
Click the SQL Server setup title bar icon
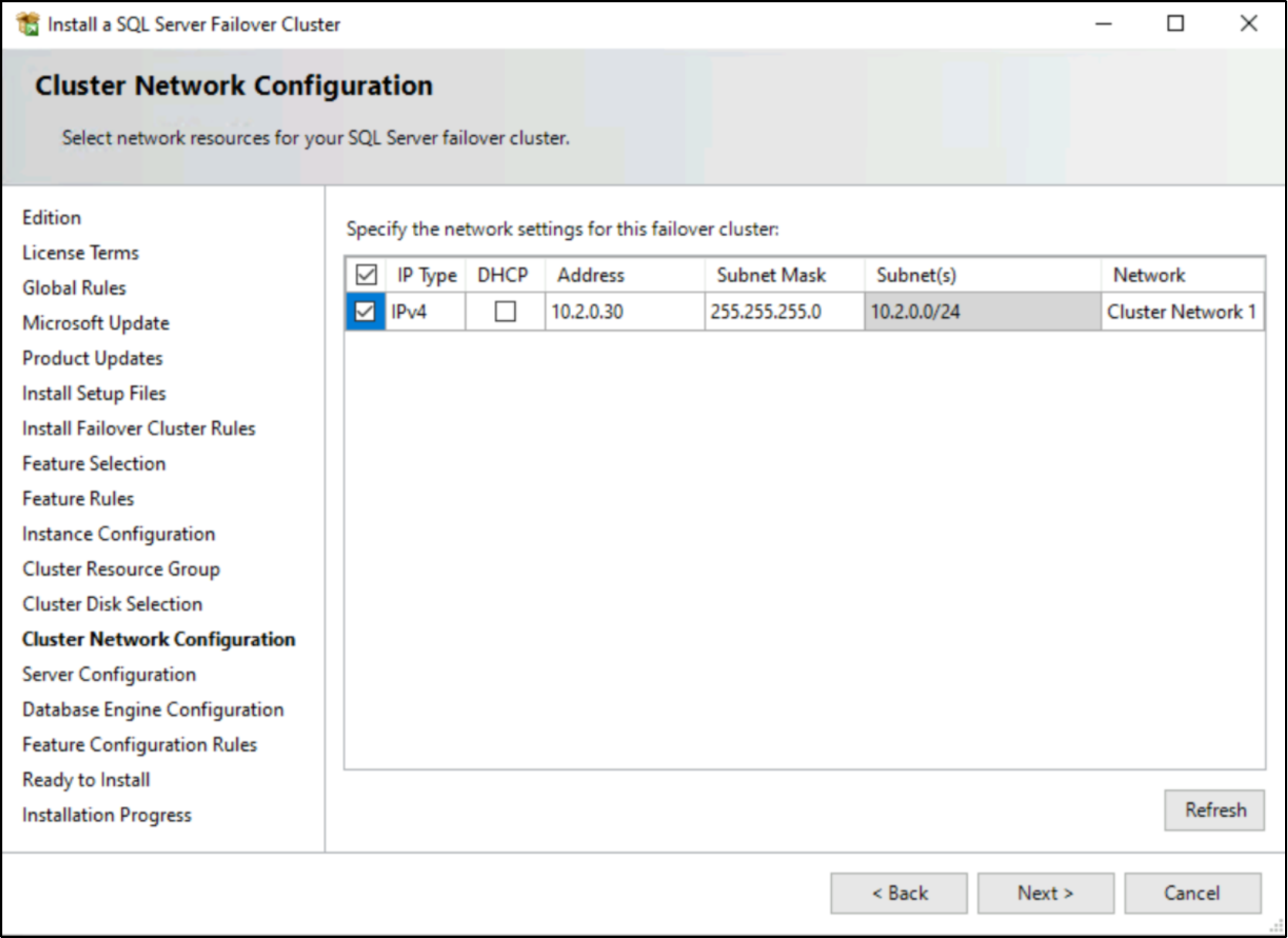(x=27, y=24)
